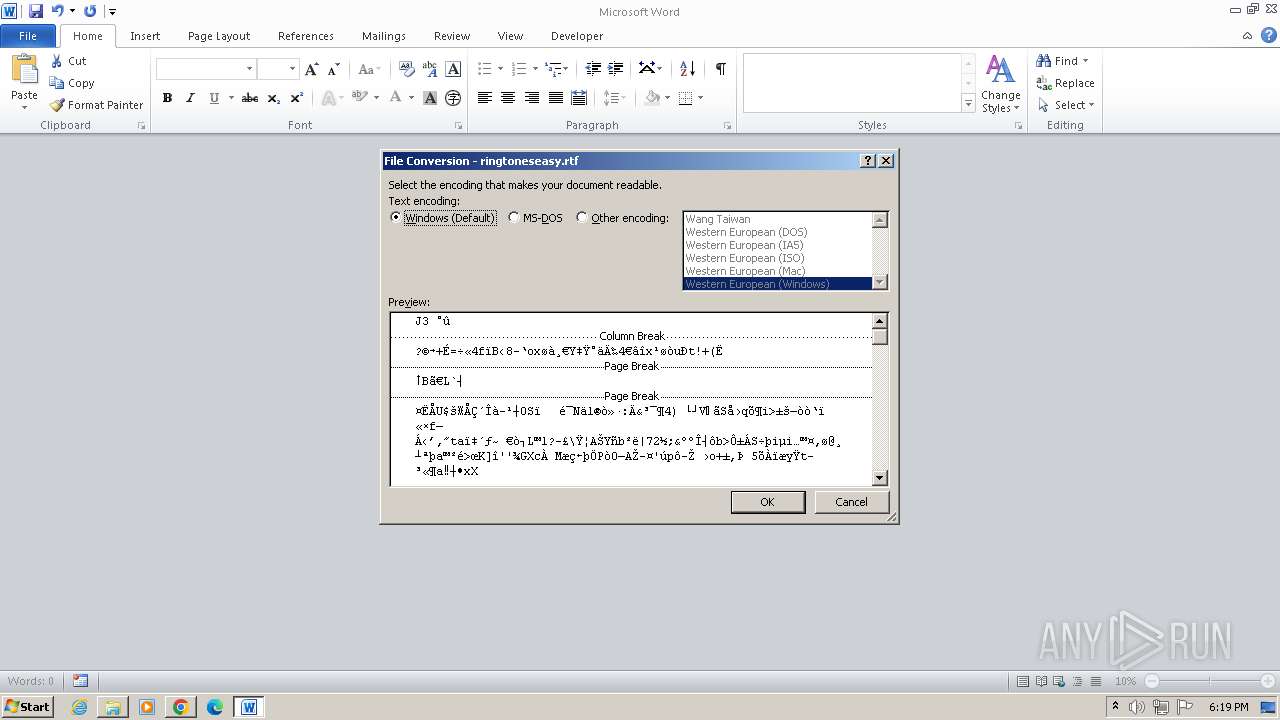Open the Font size dropdown
Screen dimensions: 1280x720
point(292,69)
